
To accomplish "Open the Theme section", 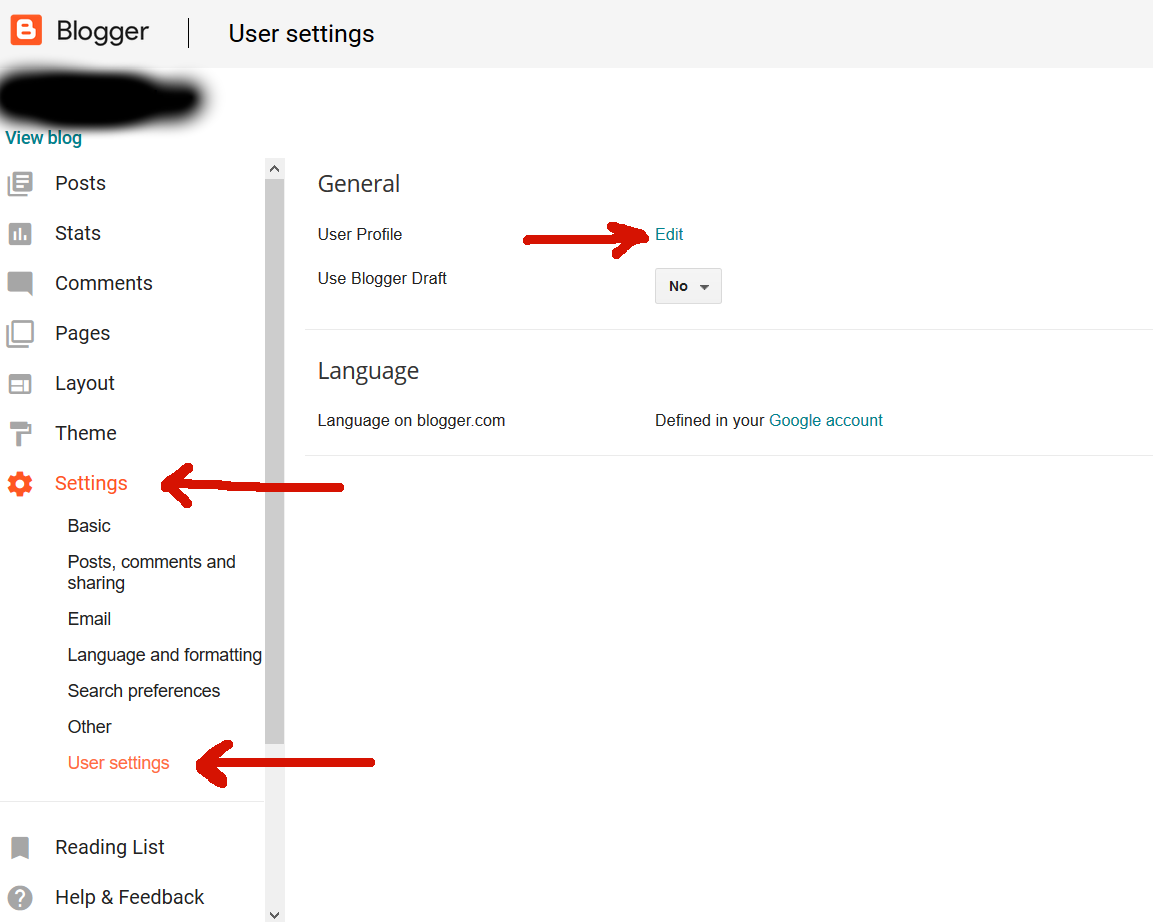I will pyautogui.click(x=85, y=433).
